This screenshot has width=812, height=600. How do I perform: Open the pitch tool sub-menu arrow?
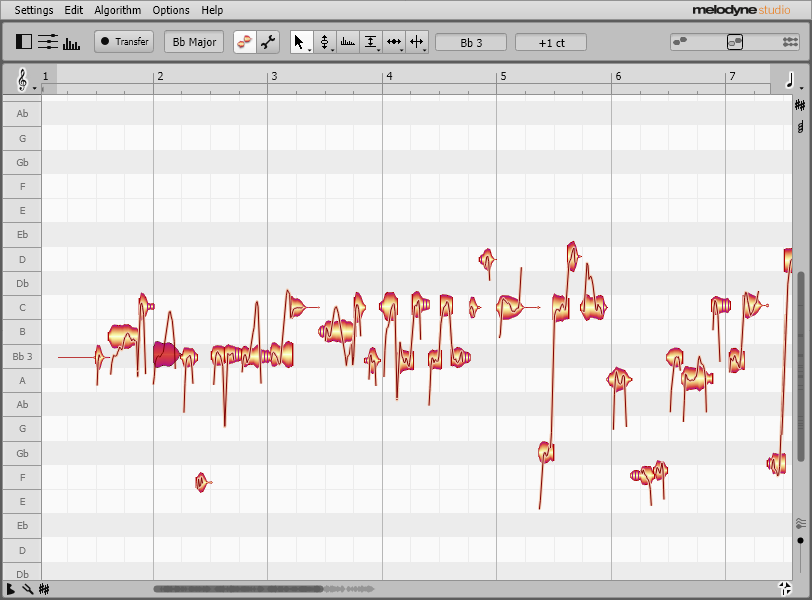click(x=332, y=50)
